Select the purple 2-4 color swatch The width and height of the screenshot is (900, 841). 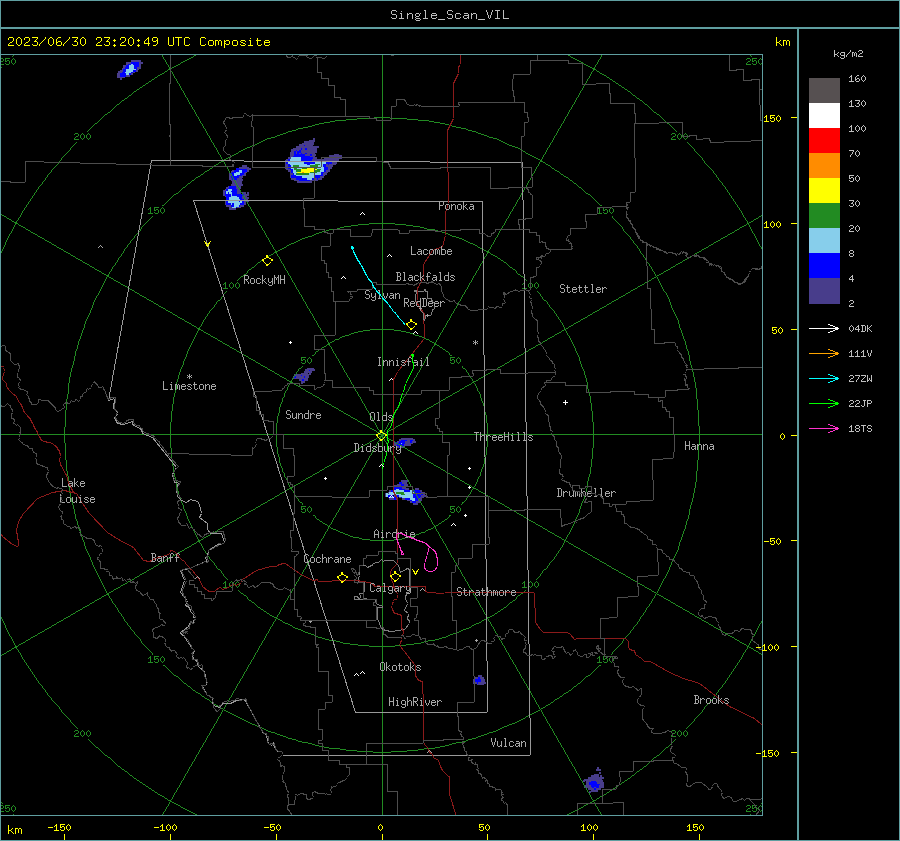click(824, 291)
